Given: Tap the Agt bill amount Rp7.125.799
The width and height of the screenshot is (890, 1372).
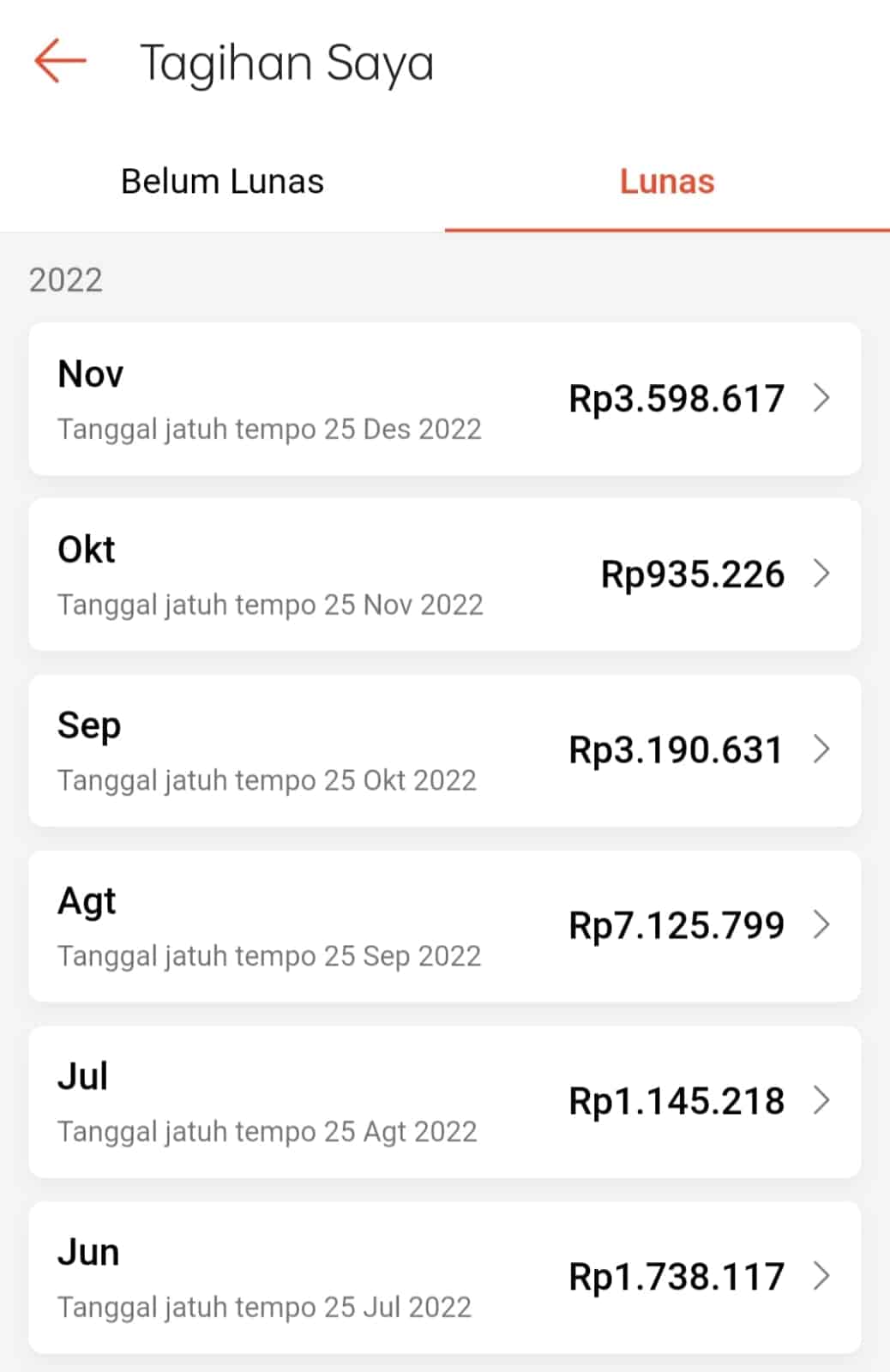Looking at the screenshot, I should pyautogui.click(x=677, y=926).
